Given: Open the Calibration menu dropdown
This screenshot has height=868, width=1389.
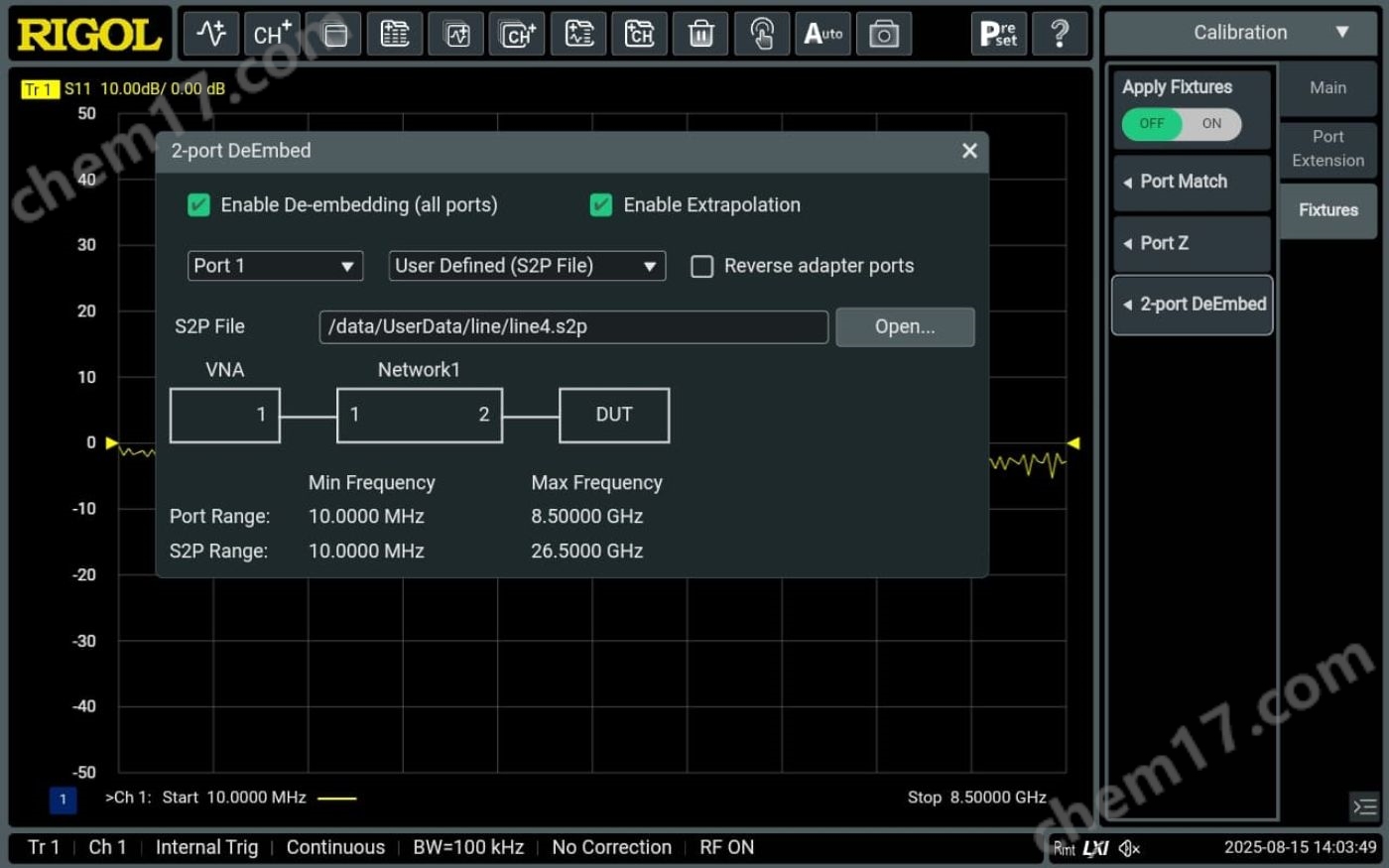Looking at the screenshot, I should [x=1240, y=33].
